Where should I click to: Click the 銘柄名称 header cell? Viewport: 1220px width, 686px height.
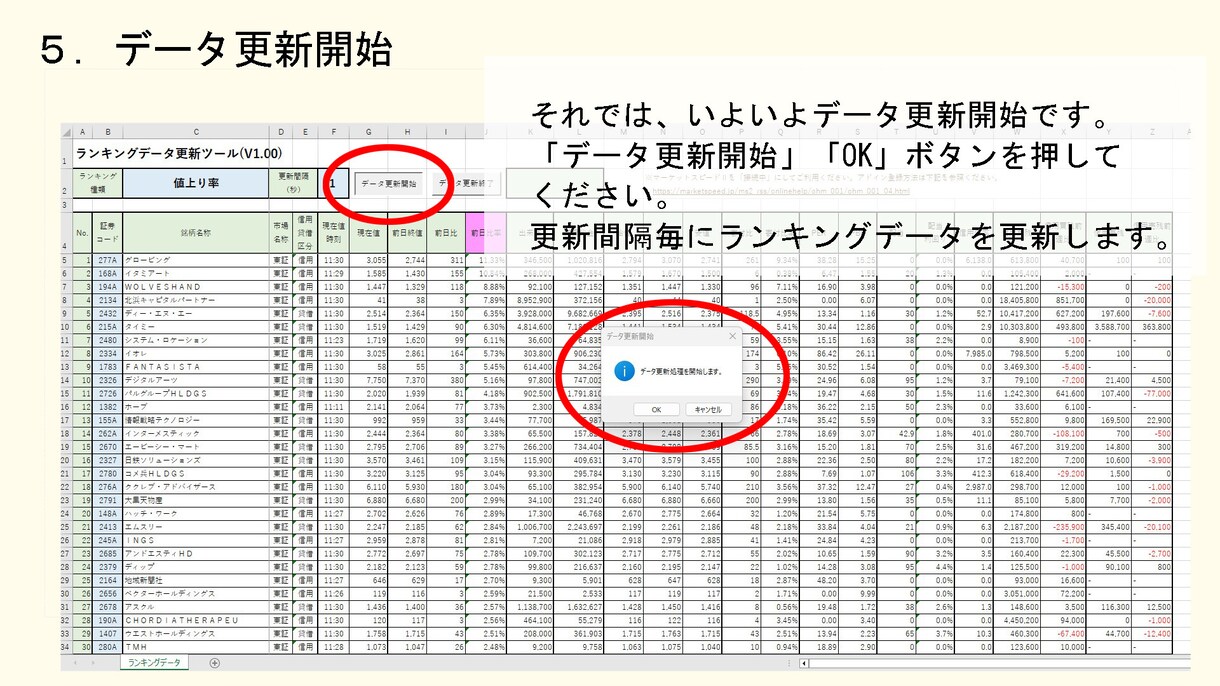click(196, 232)
